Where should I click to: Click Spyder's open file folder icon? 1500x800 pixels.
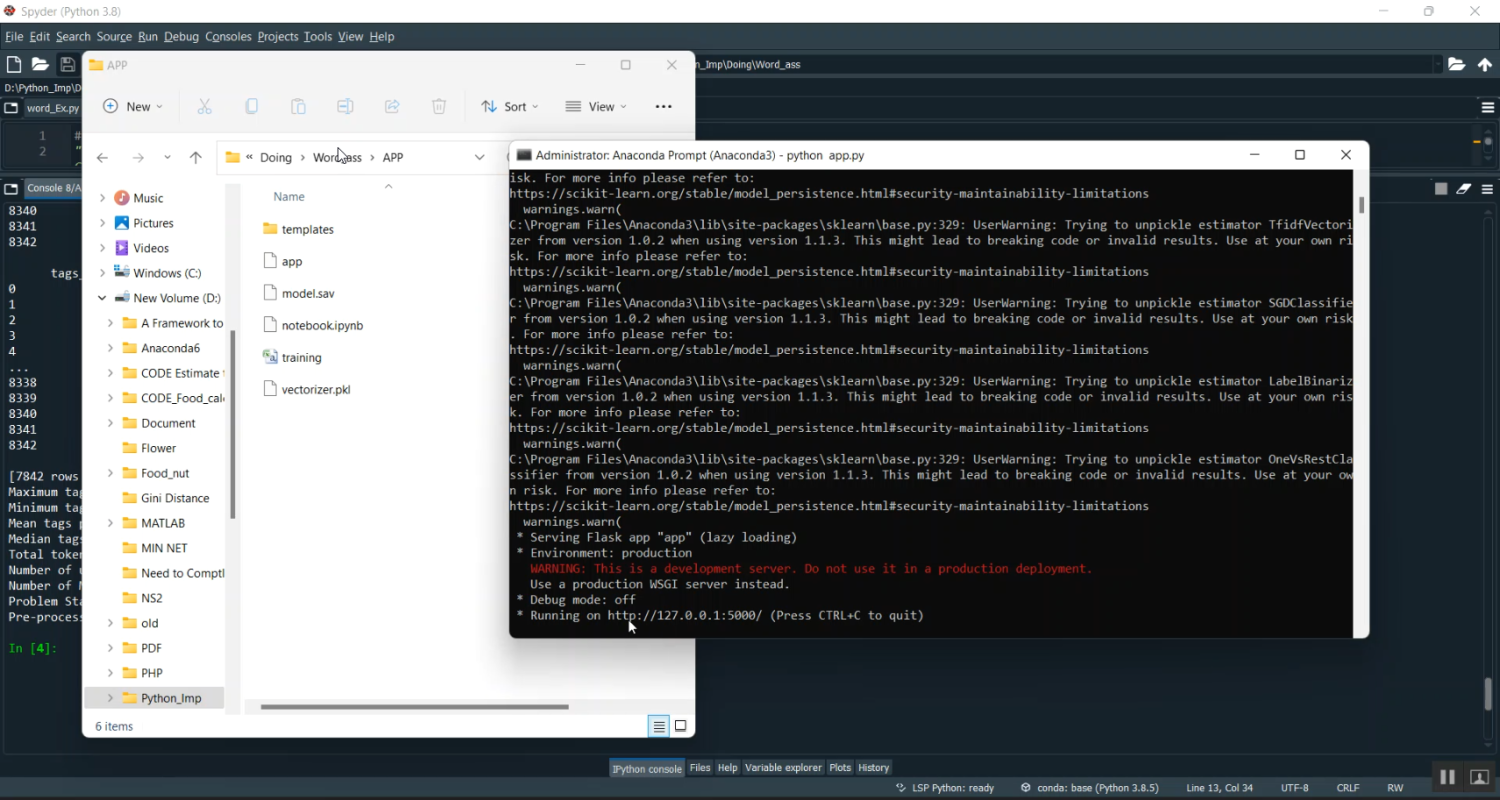coord(40,65)
